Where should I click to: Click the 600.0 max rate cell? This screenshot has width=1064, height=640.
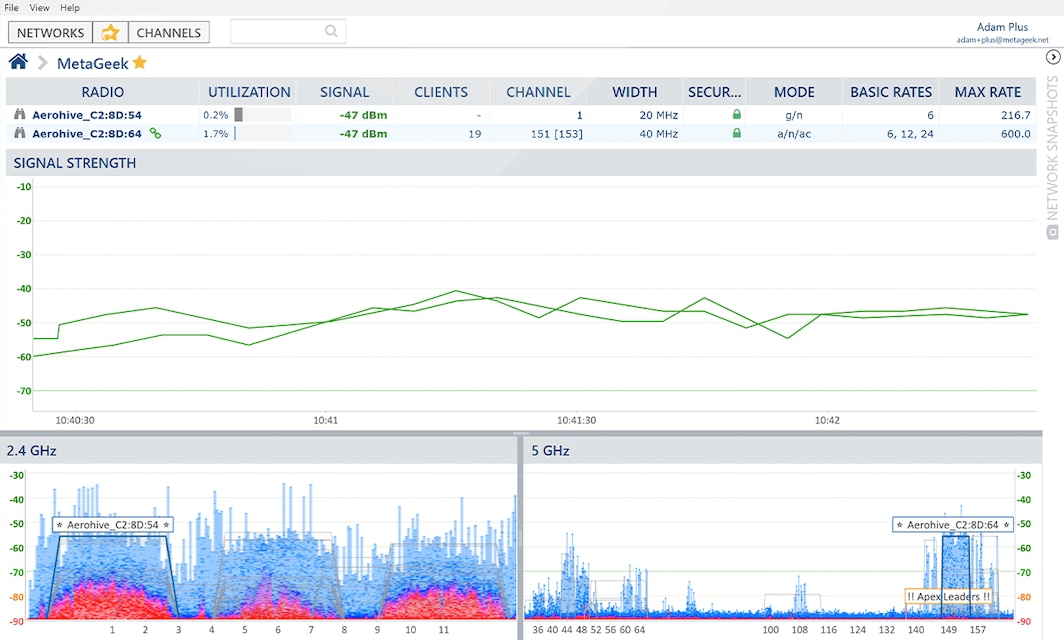pos(1015,134)
